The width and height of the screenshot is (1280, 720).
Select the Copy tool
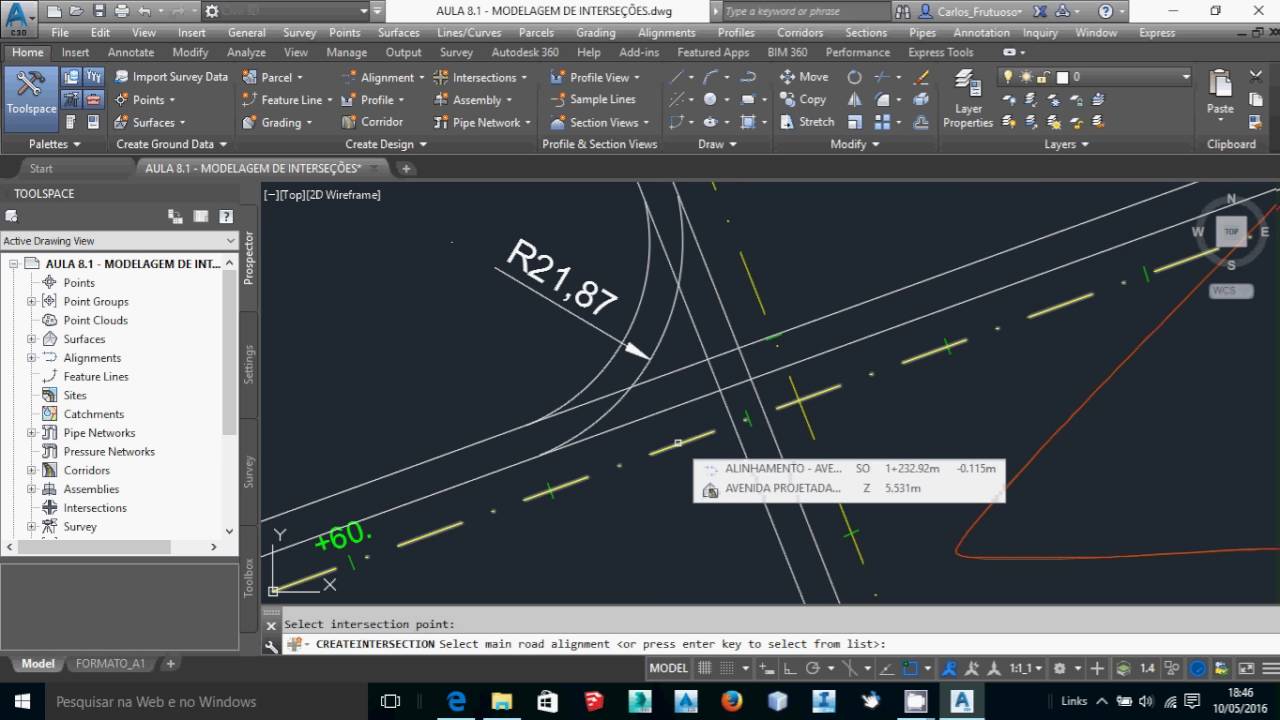803,99
